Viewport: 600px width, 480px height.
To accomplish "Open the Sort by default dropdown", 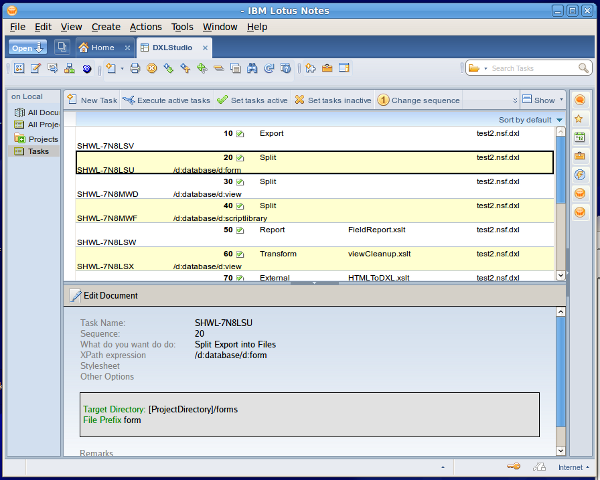I will (x=530, y=120).
